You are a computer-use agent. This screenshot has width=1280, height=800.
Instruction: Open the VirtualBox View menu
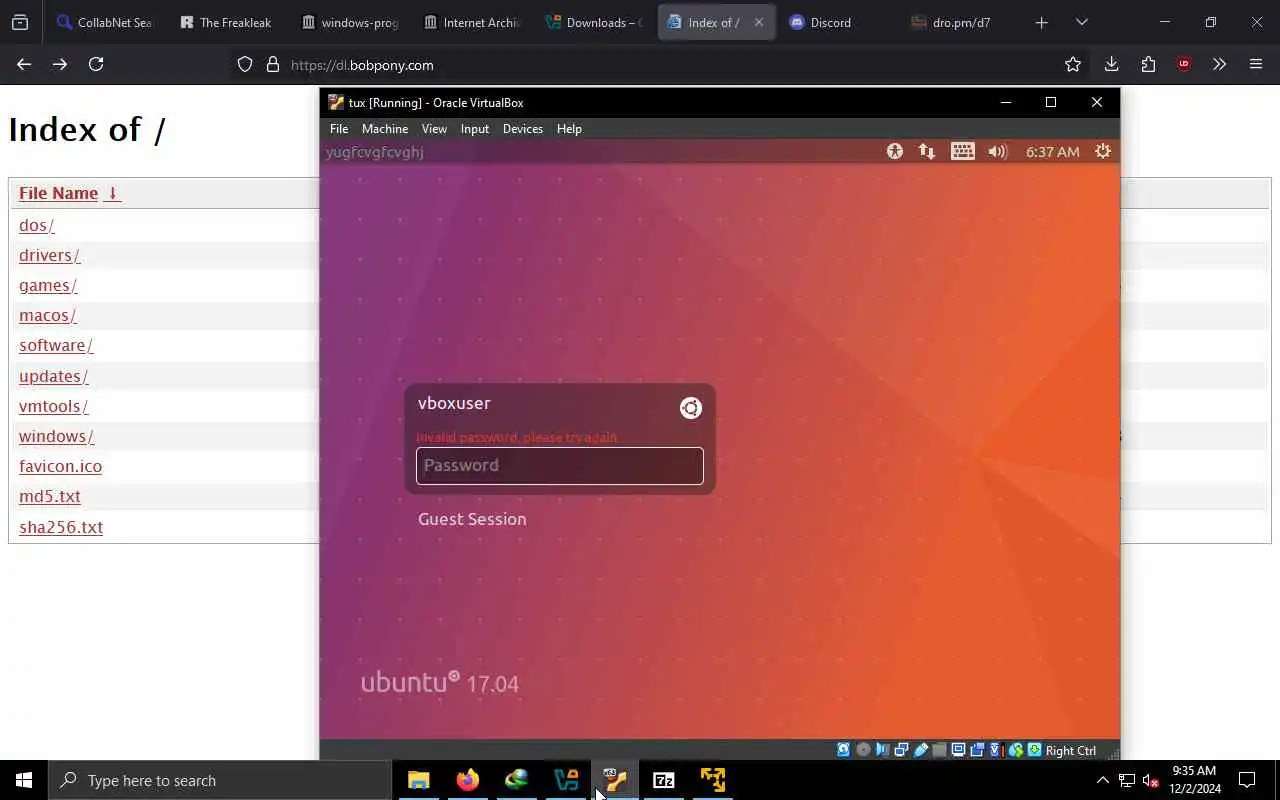pyautogui.click(x=434, y=128)
